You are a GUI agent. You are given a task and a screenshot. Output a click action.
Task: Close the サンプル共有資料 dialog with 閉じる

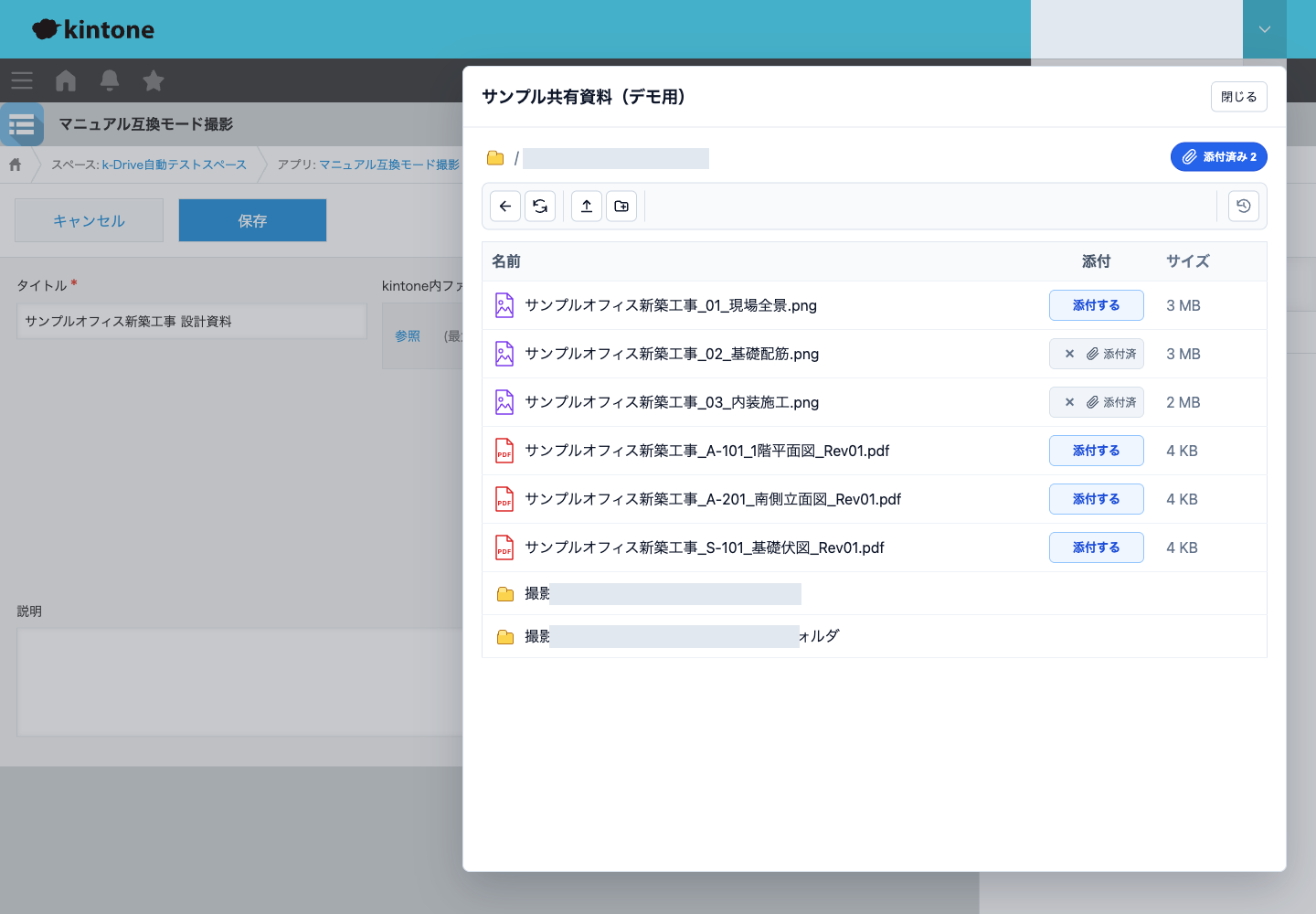(x=1239, y=97)
